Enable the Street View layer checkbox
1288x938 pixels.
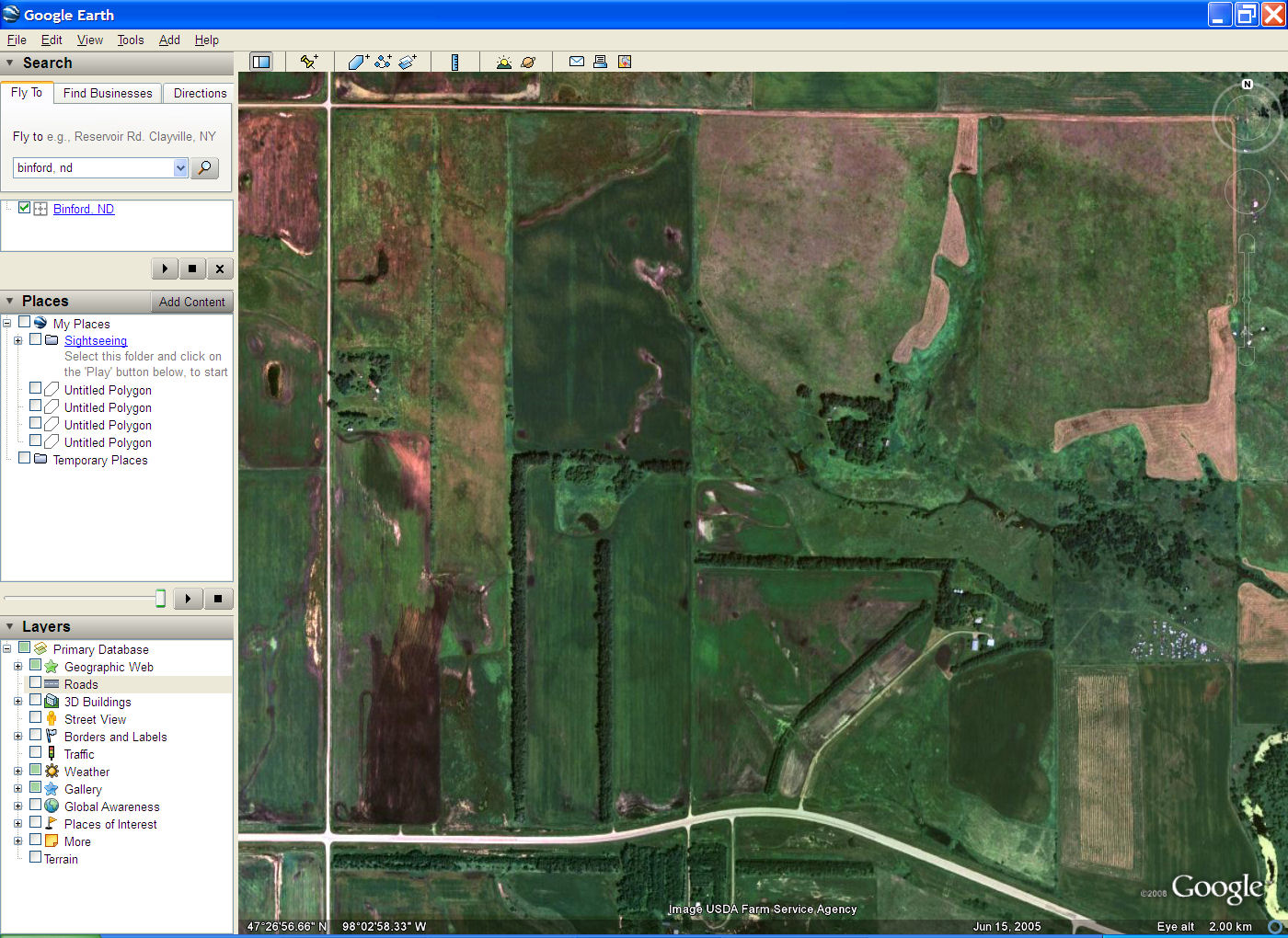[x=35, y=717]
